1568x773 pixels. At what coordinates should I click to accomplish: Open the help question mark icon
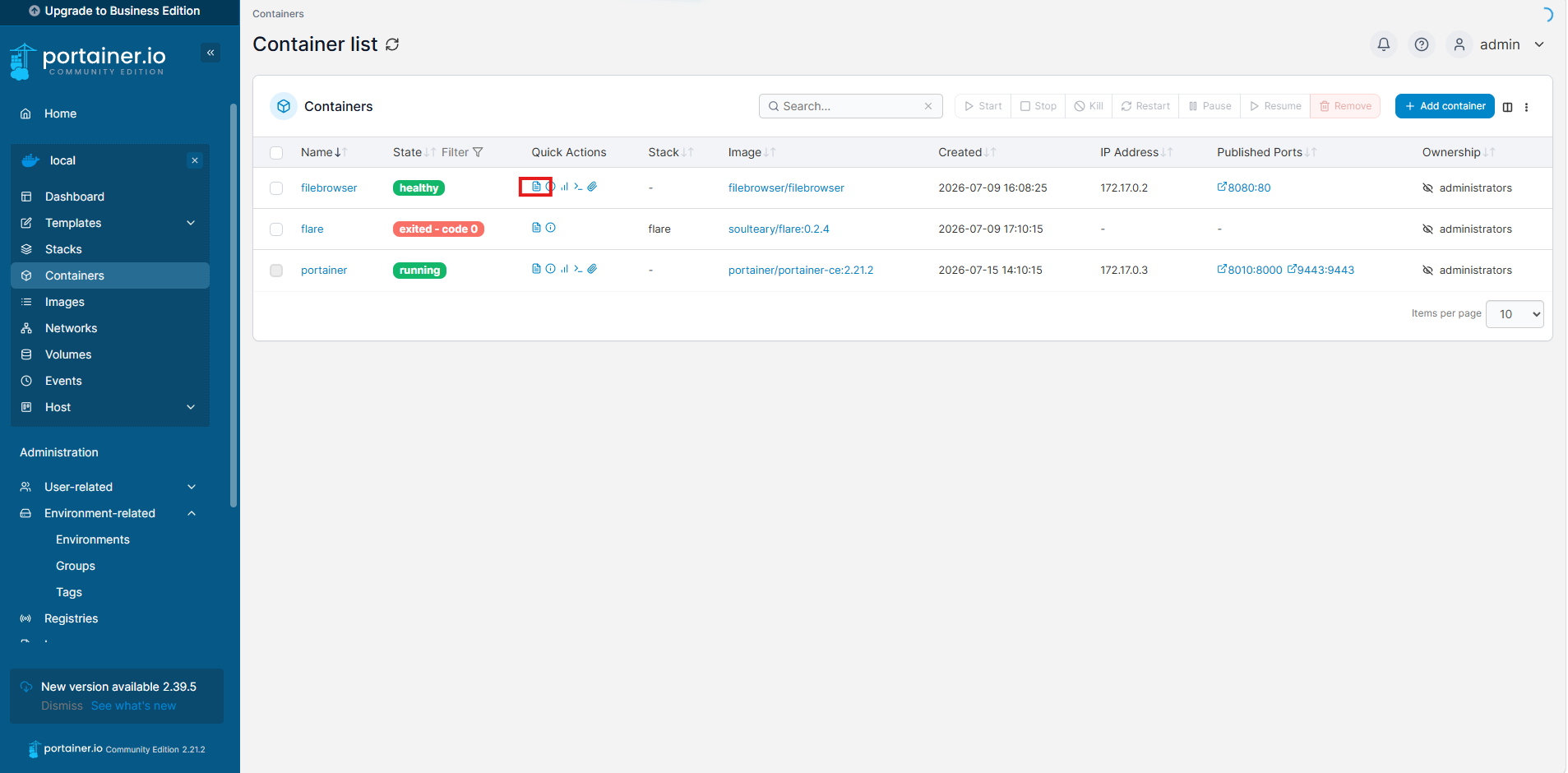click(1422, 44)
